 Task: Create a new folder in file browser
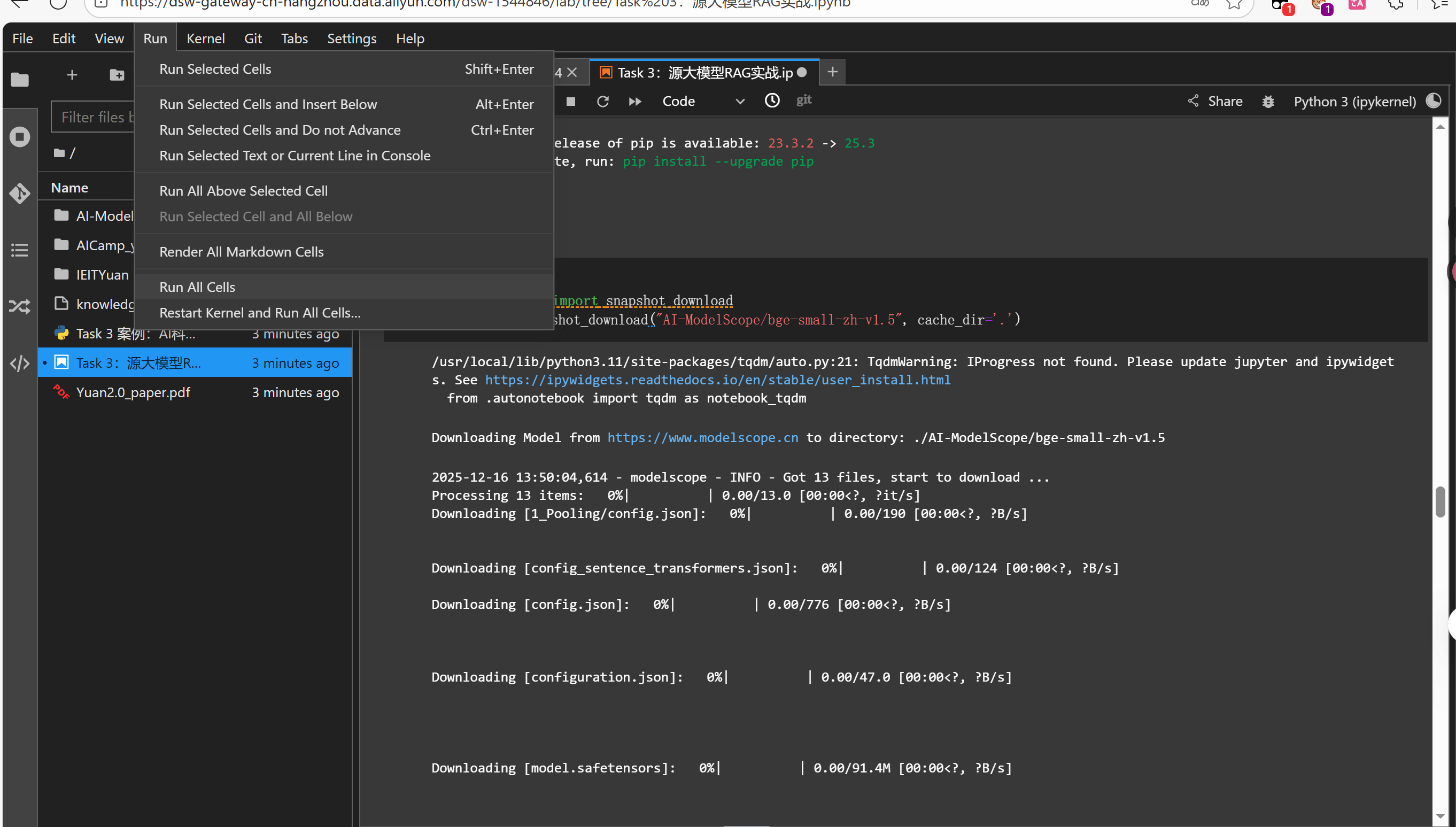pyautogui.click(x=117, y=75)
